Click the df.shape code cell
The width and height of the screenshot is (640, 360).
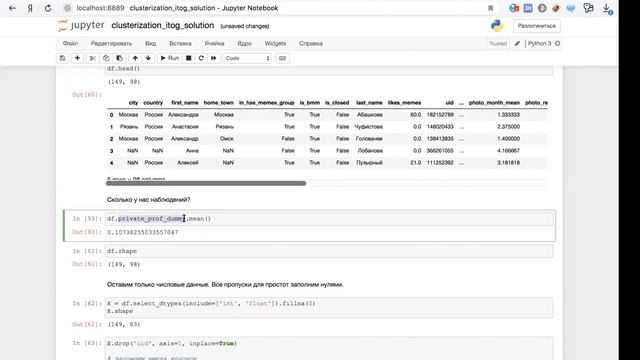(x=329, y=251)
